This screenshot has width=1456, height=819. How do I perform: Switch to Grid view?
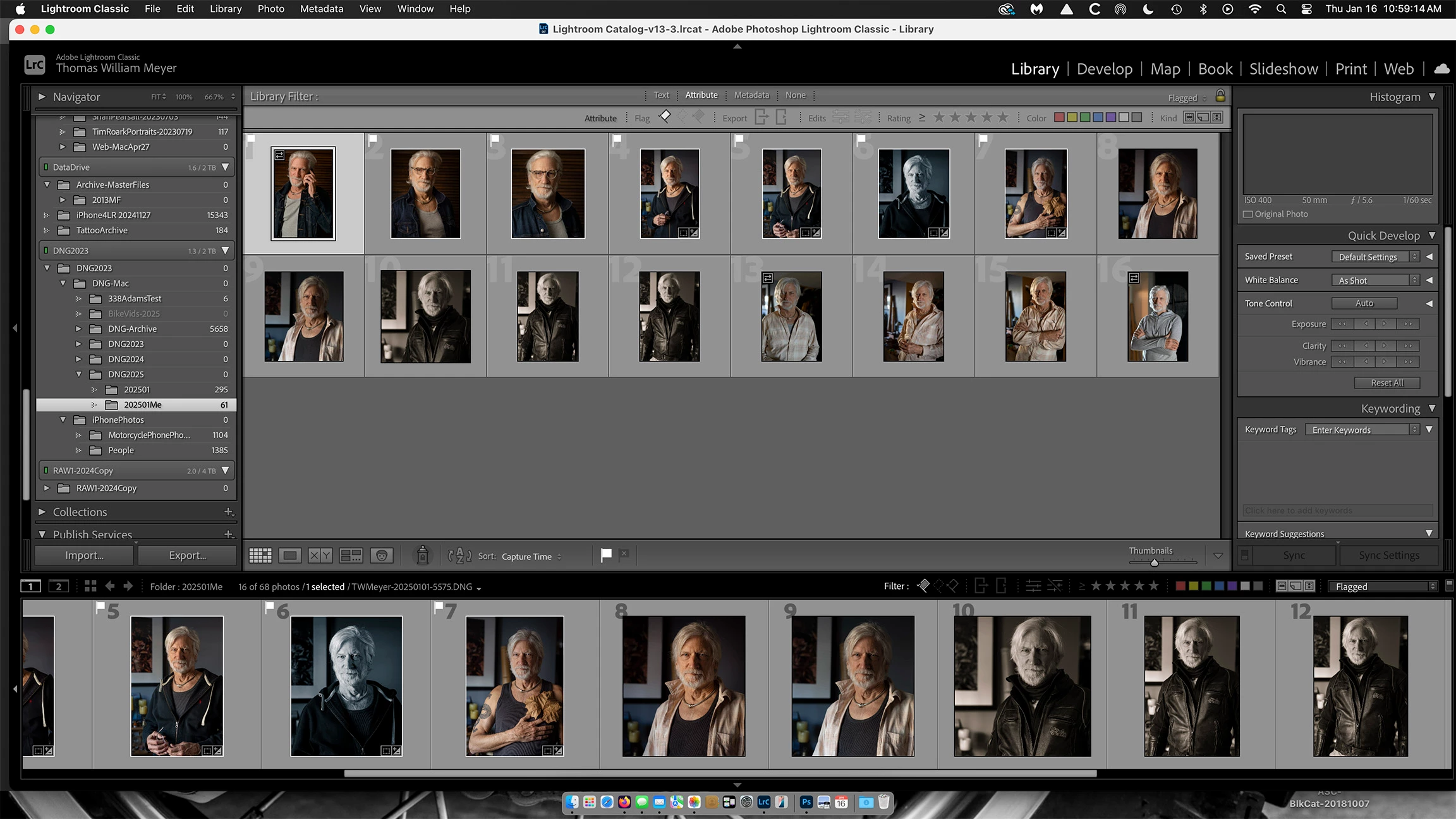click(x=260, y=555)
